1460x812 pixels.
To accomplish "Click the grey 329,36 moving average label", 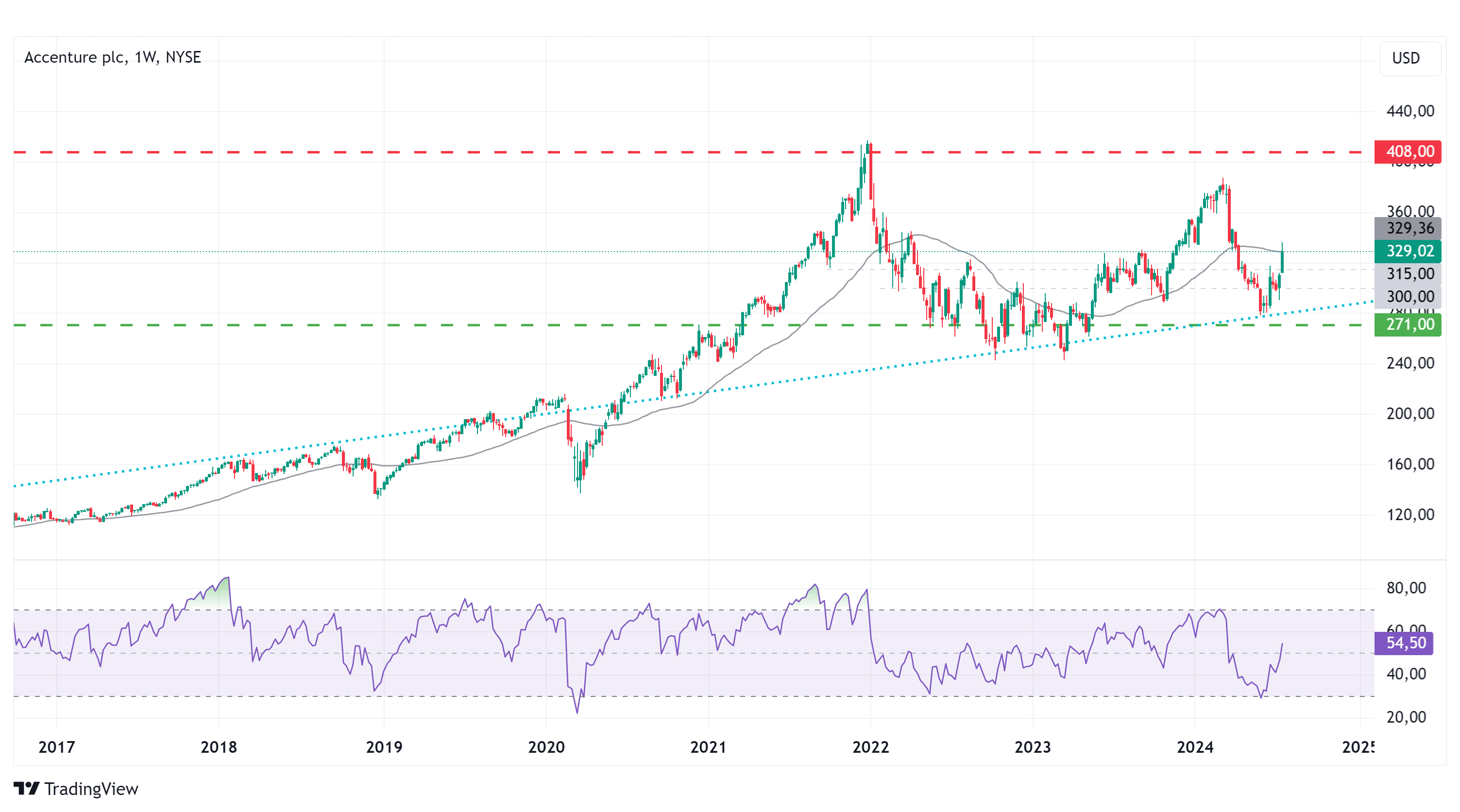I will point(1407,228).
